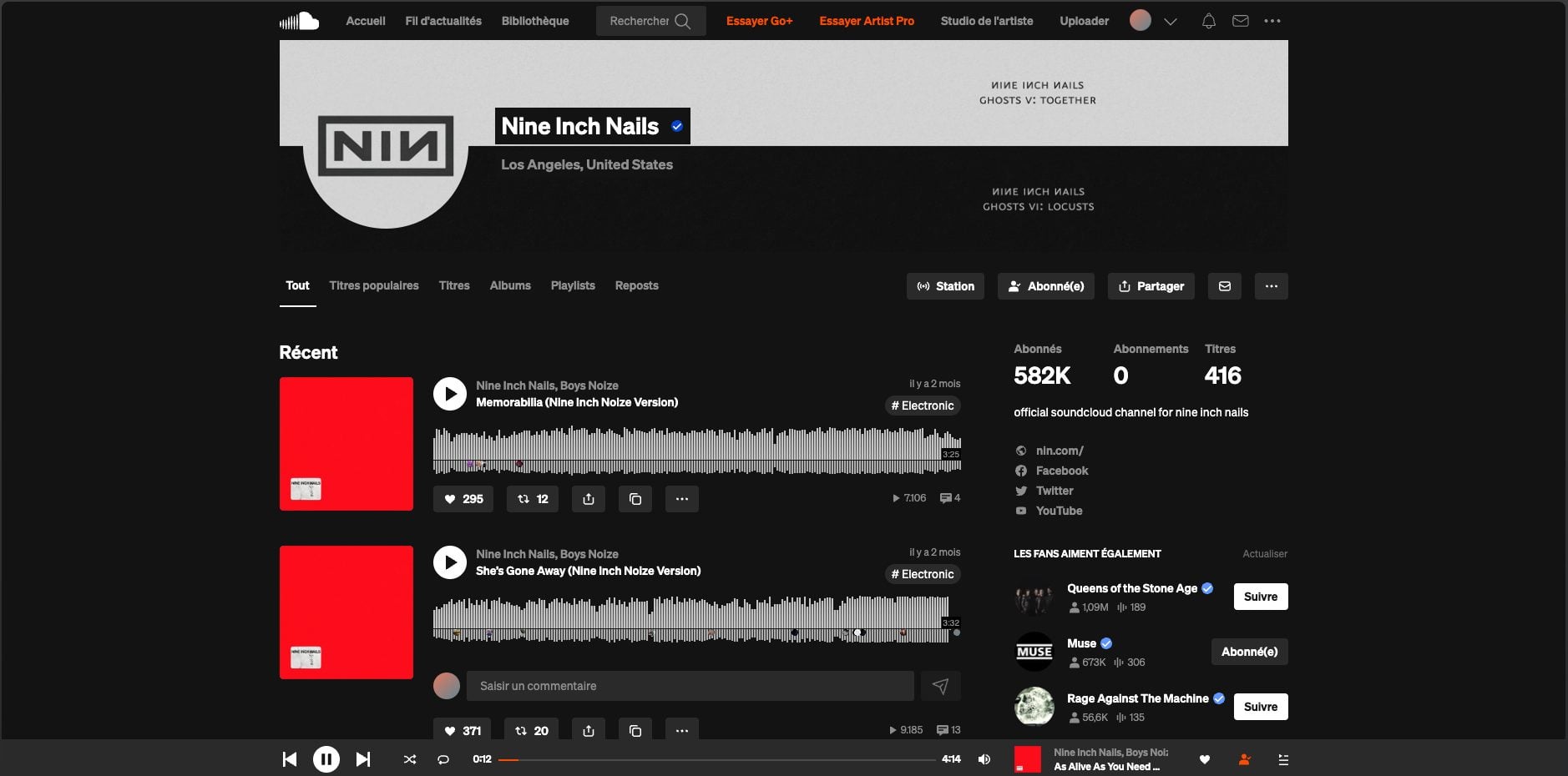Click Essayer Go+ link
Image resolution: width=1568 pixels, height=776 pixels.
(x=759, y=21)
